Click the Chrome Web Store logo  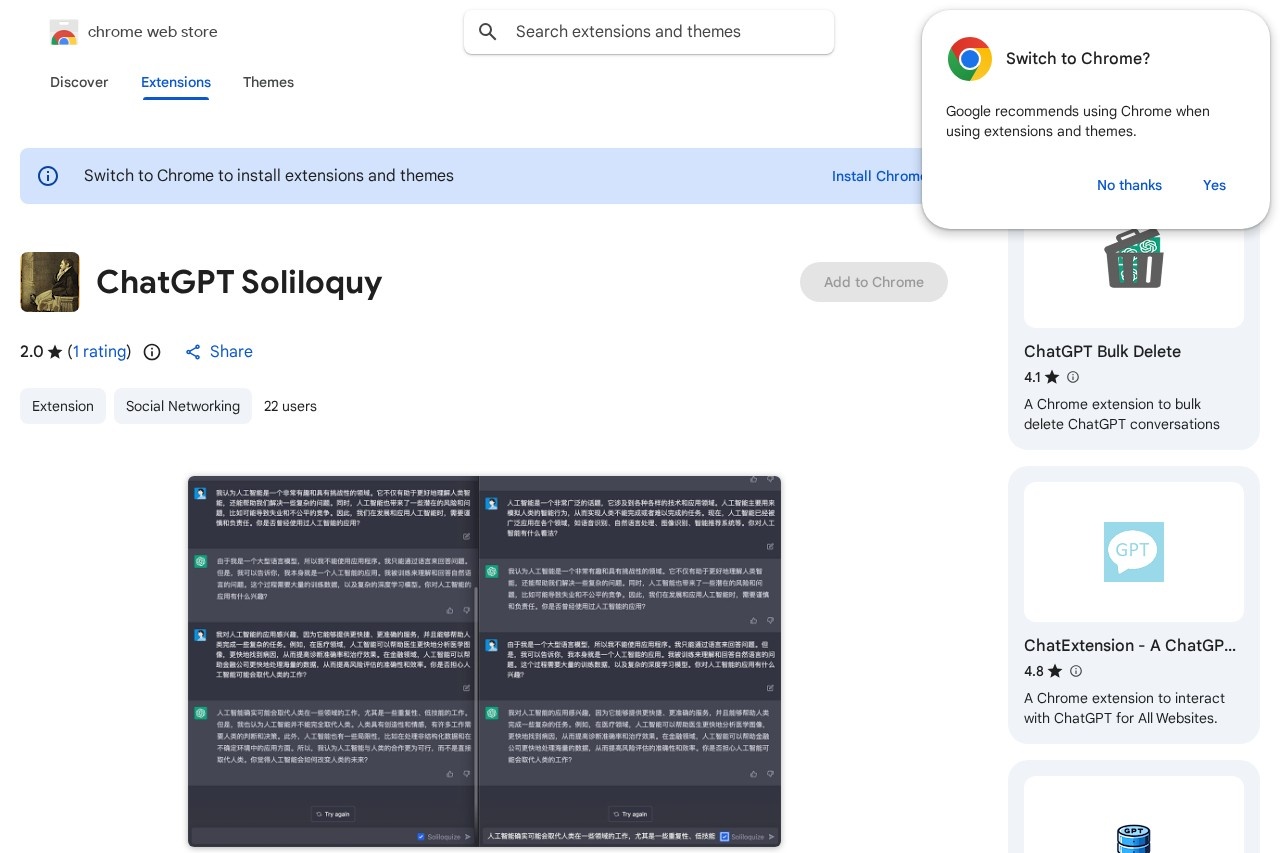(64, 32)
